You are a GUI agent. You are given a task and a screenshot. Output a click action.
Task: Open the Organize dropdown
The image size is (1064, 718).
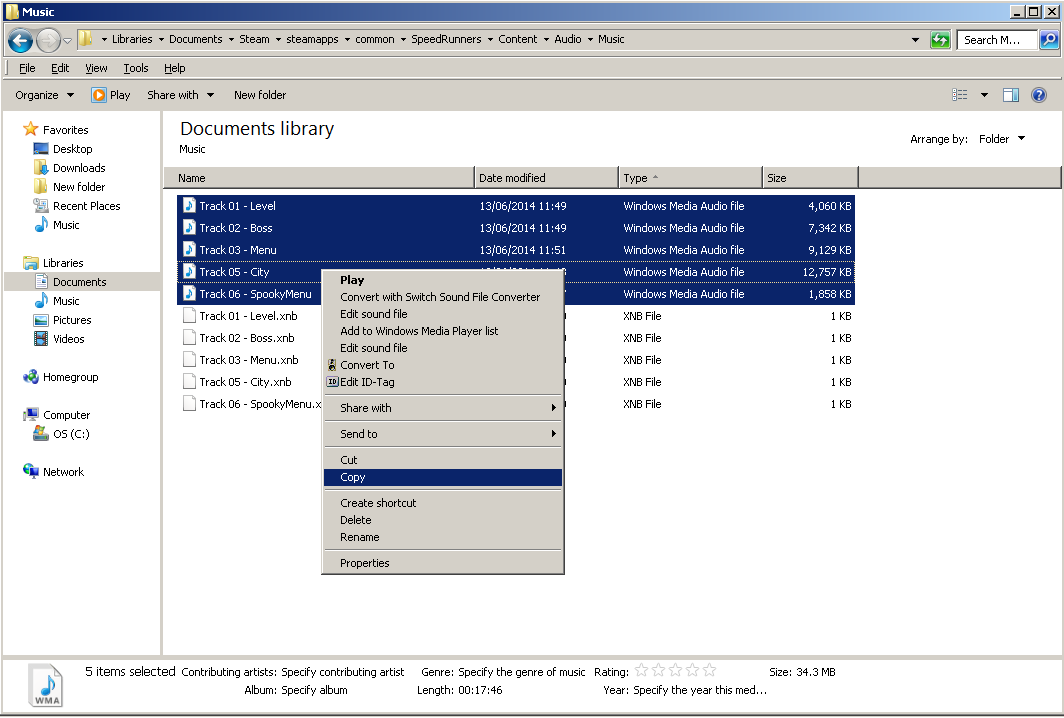44,95
